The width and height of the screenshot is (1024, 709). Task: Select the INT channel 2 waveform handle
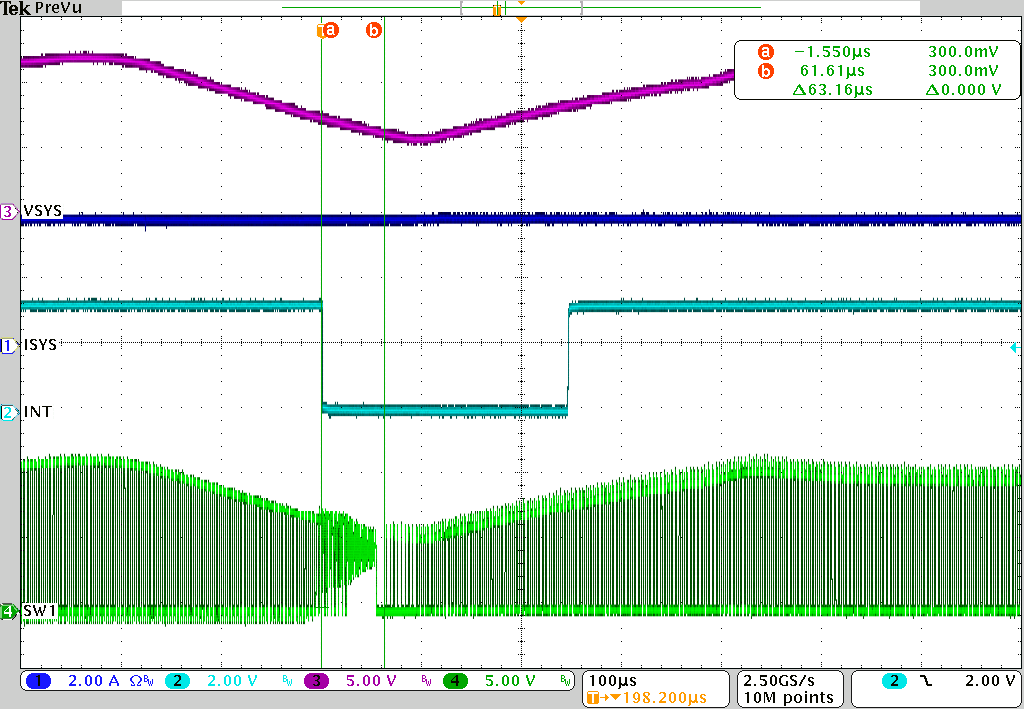pyautogui.click(x=9, y=412)
